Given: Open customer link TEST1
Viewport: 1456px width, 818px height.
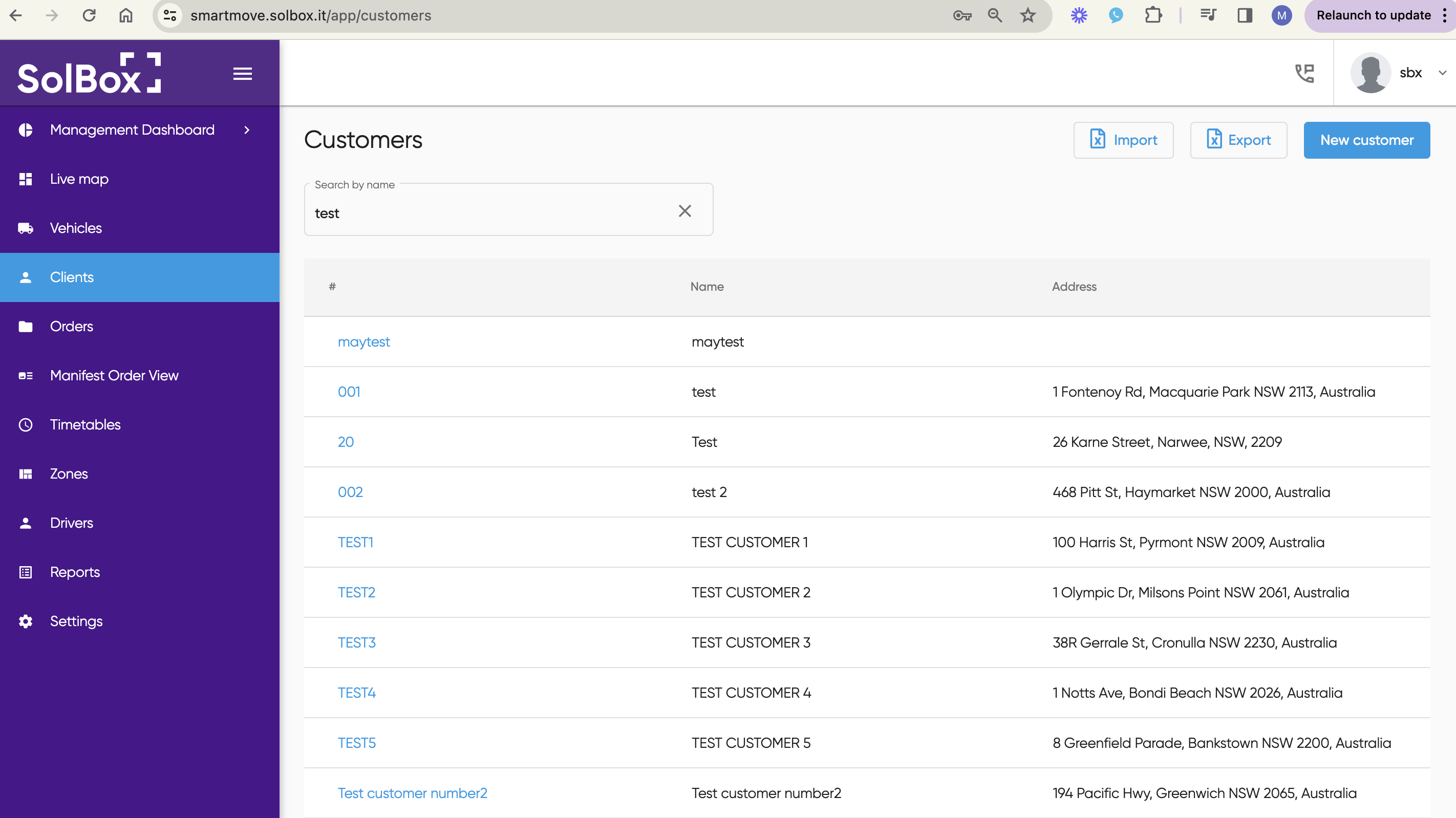Looking at the screenshot, I should click(355, 543).
